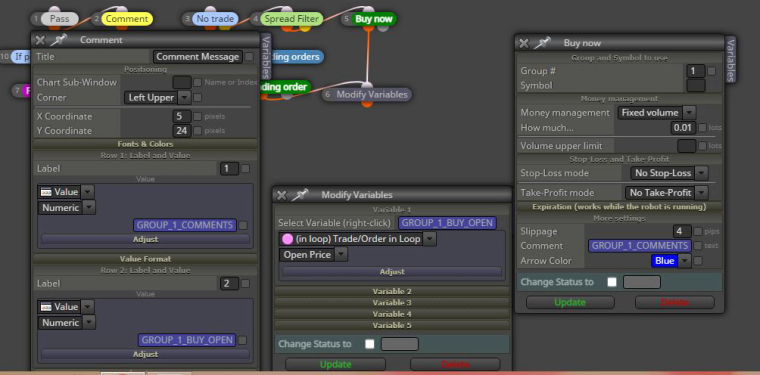
Task: Toggle checkbox next to Row 1 Label
Action: coord(245,169)
